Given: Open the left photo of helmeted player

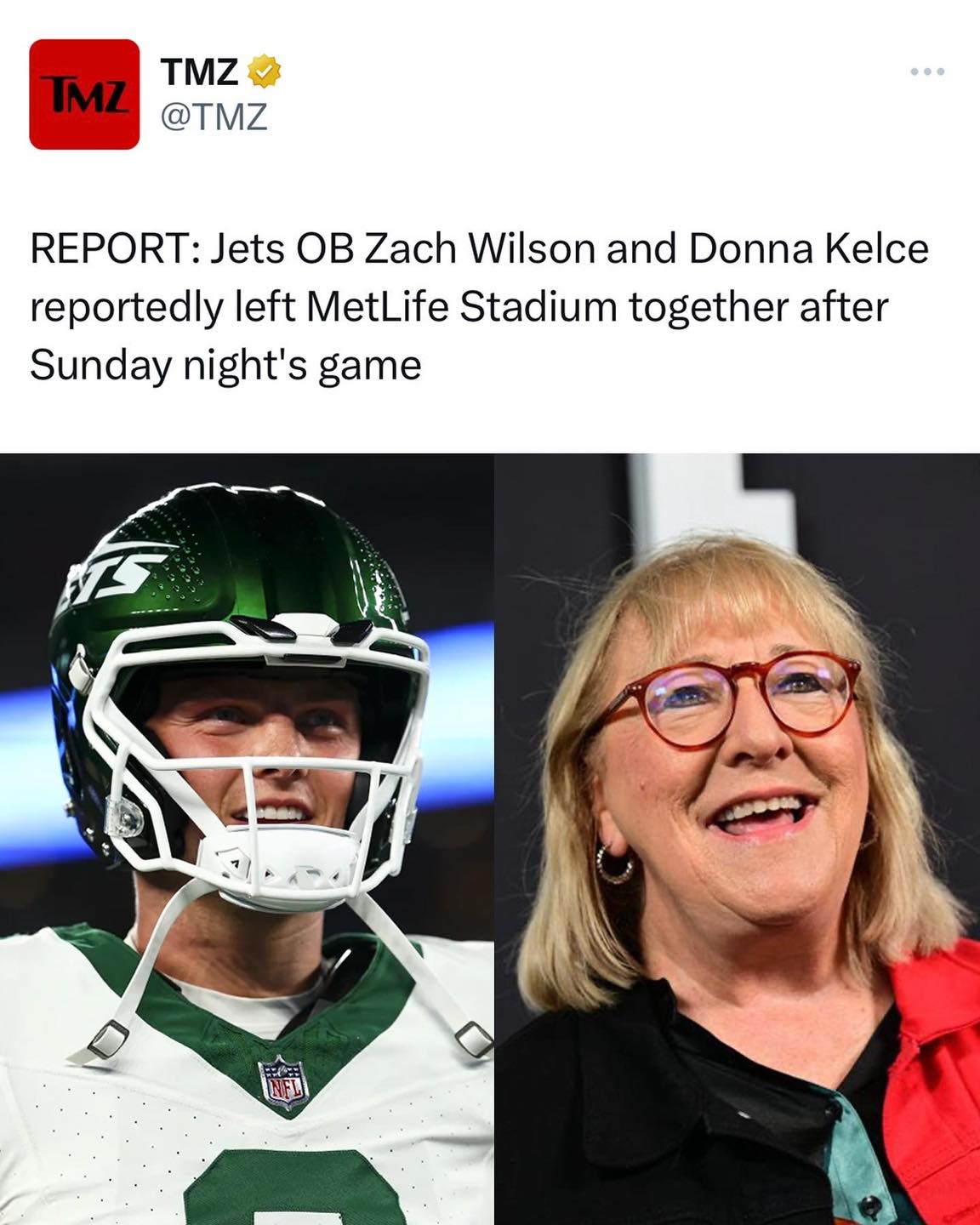Looking at the screenshot, I should (247, 839).
